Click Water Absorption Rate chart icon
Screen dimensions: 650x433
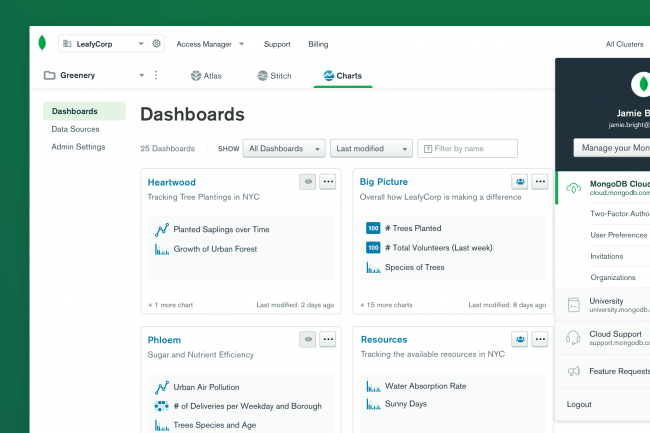(x=373, y=386)
